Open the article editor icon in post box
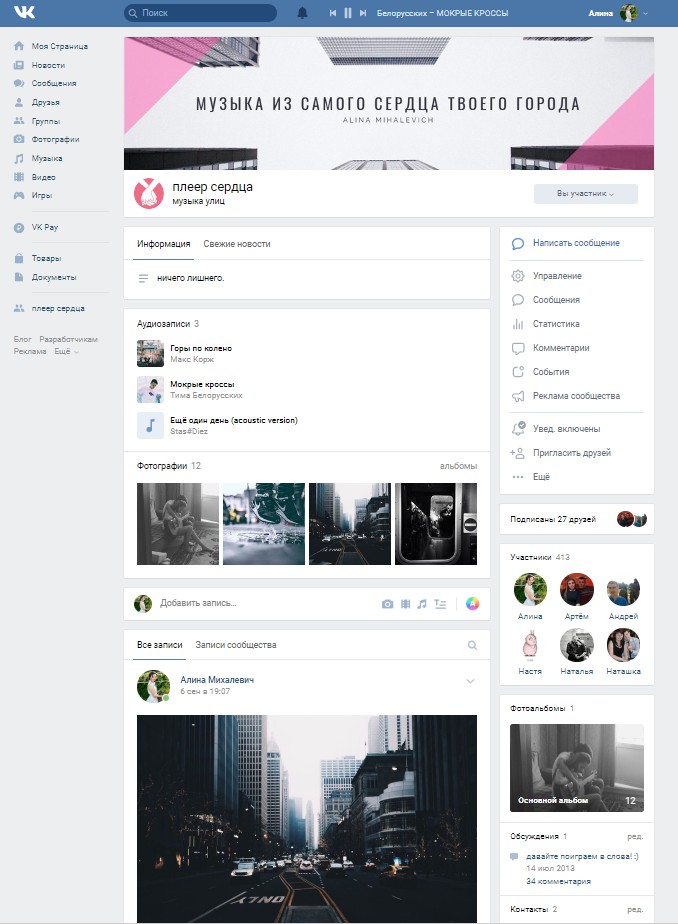678x924 pixels. [440, 603]
